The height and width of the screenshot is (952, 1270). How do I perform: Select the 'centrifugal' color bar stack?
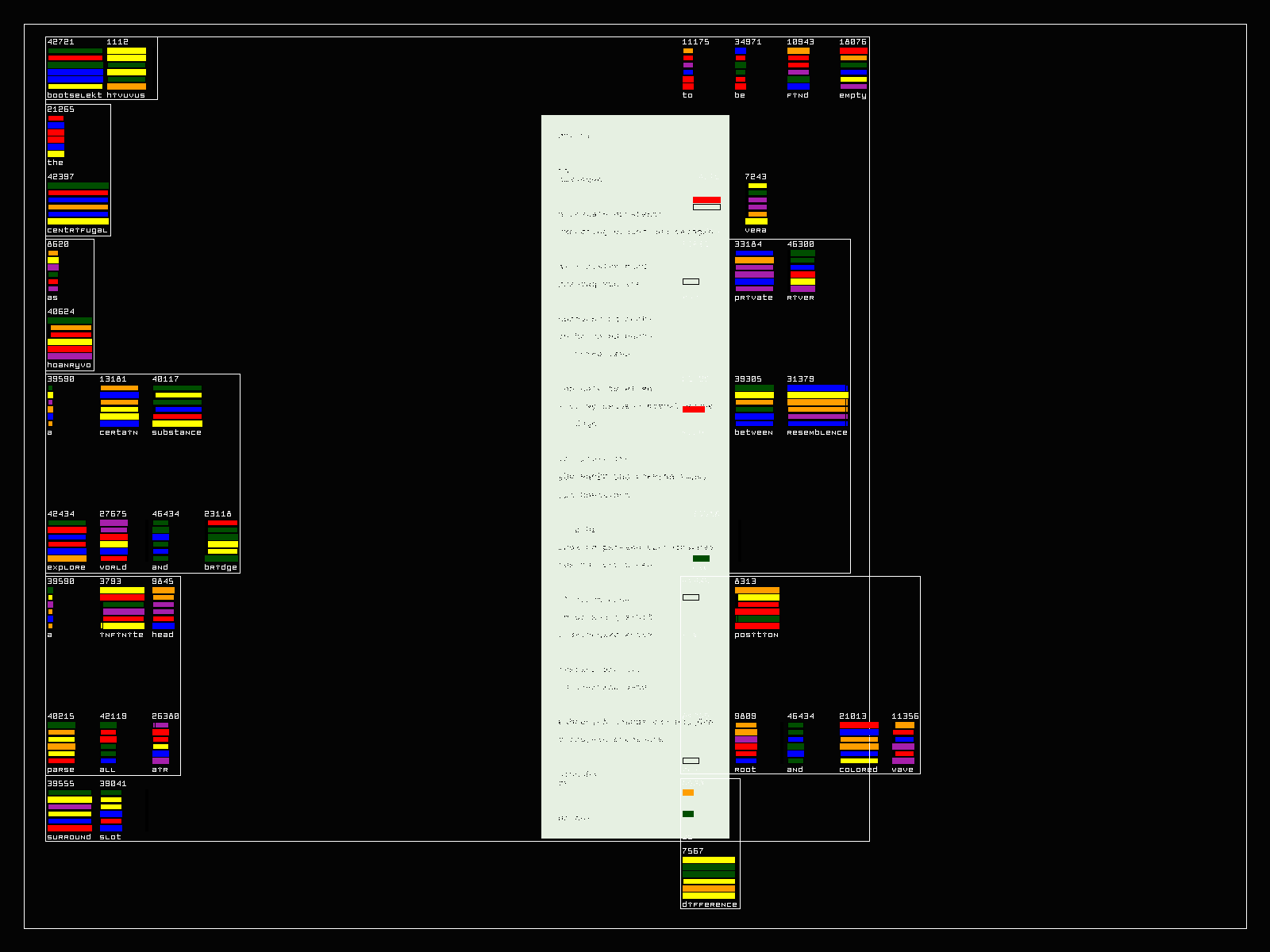point(78,203)
